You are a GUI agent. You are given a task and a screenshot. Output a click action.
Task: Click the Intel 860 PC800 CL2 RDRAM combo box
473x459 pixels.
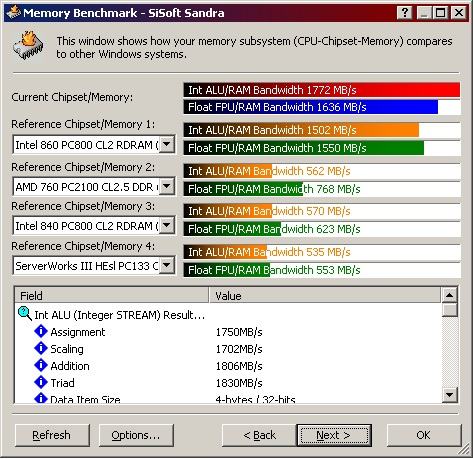[x=94, y=145]
